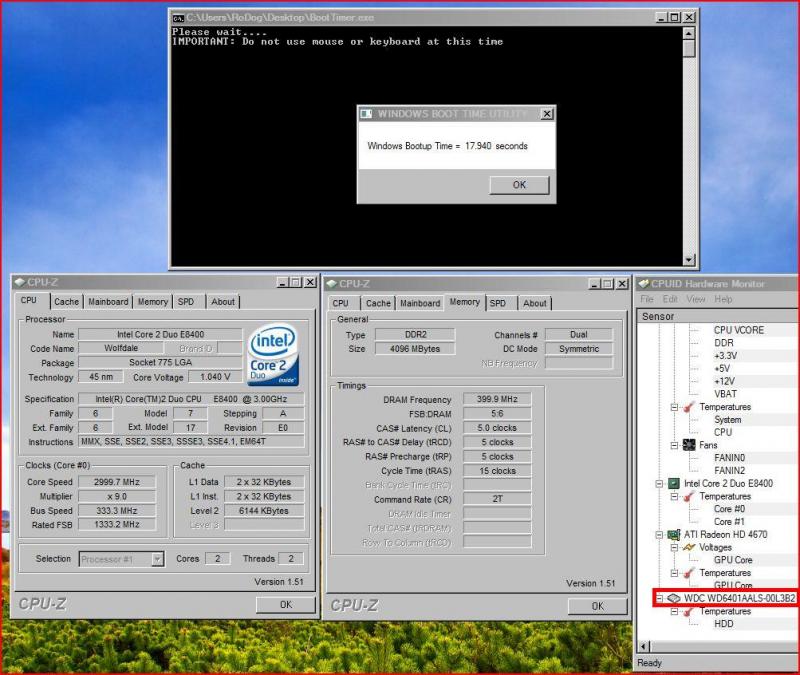Select FANIN0 fan row
Image resolution: width=800 pixels, height=675 pixels.
729,458
